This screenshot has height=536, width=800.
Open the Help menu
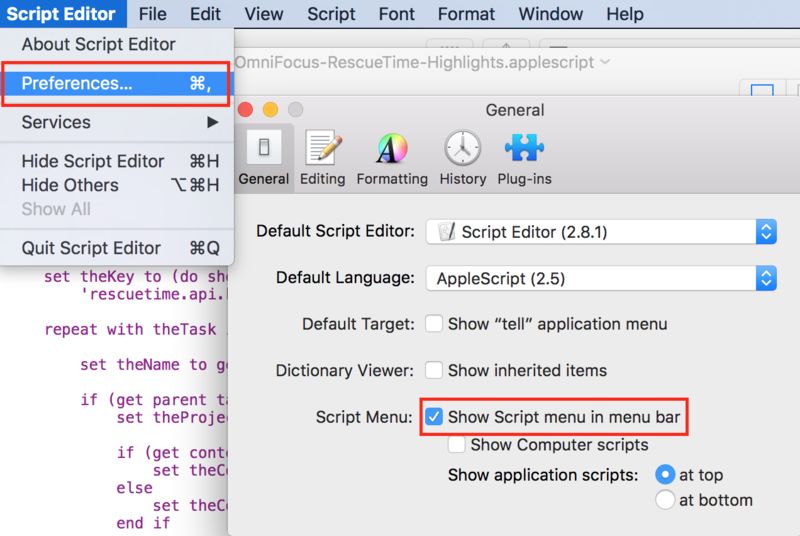click(625, 14)
